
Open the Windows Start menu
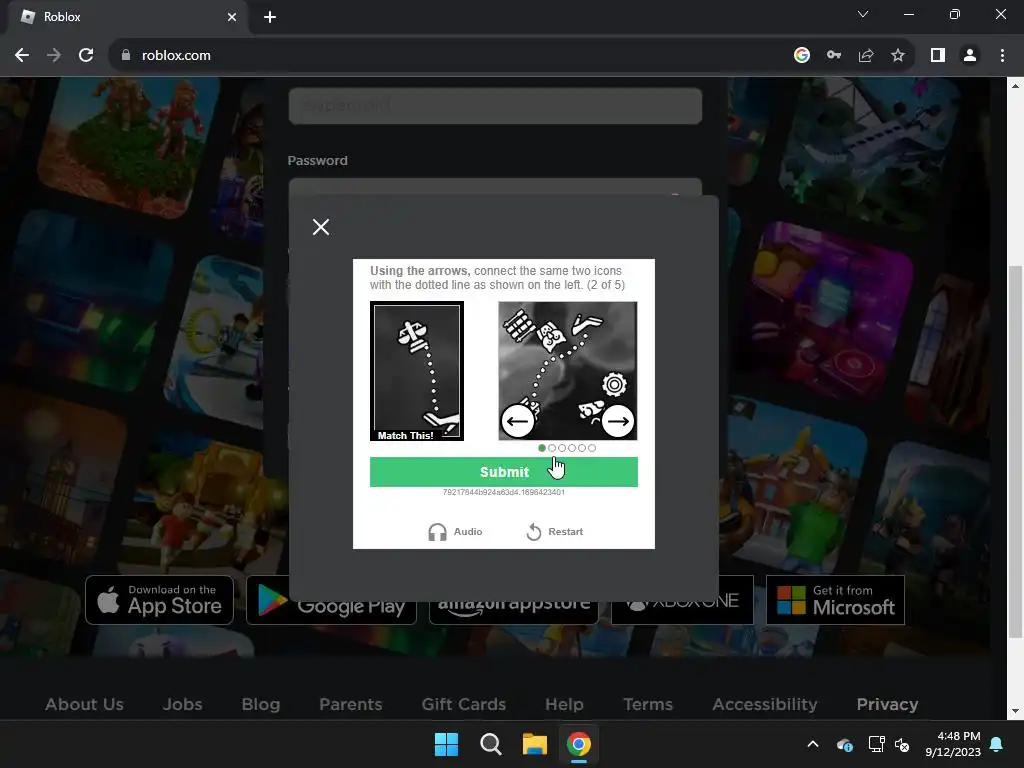447,744
